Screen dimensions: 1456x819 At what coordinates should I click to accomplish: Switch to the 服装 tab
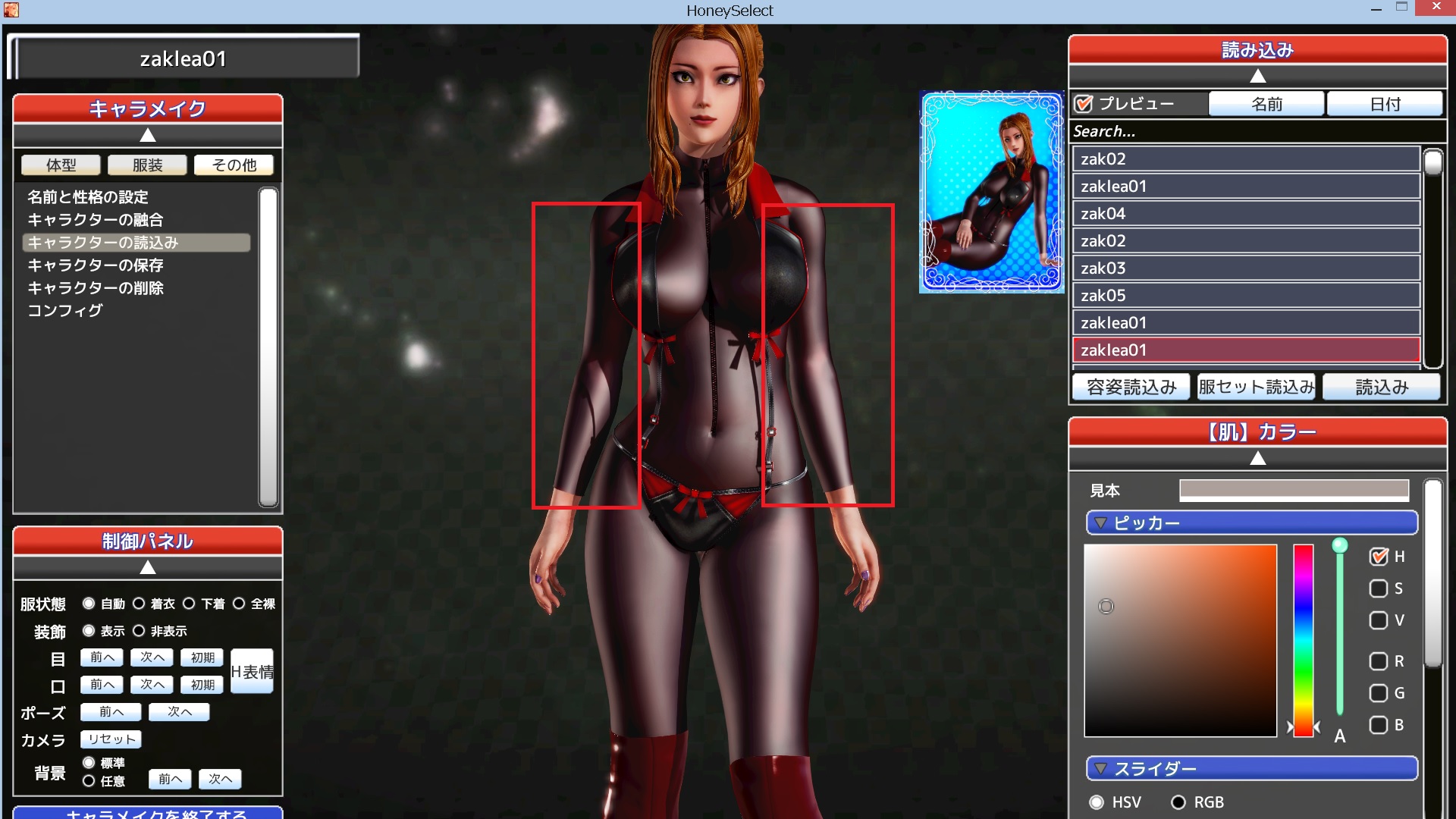tap(147, 165)
